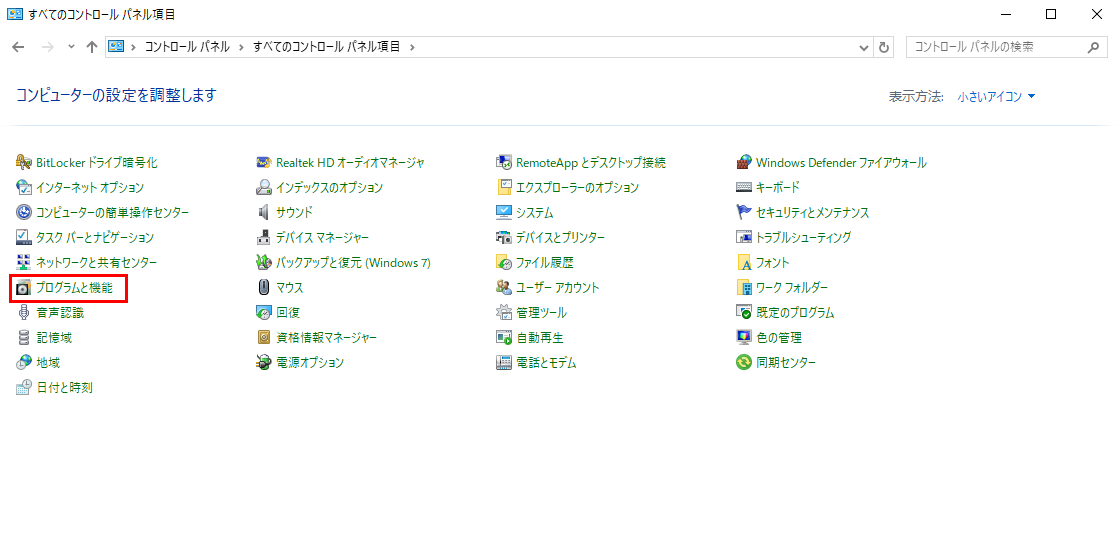Click the プログラムと機能 text label
This screenshot has height=533, width=1116.
[x=74, y=288]
